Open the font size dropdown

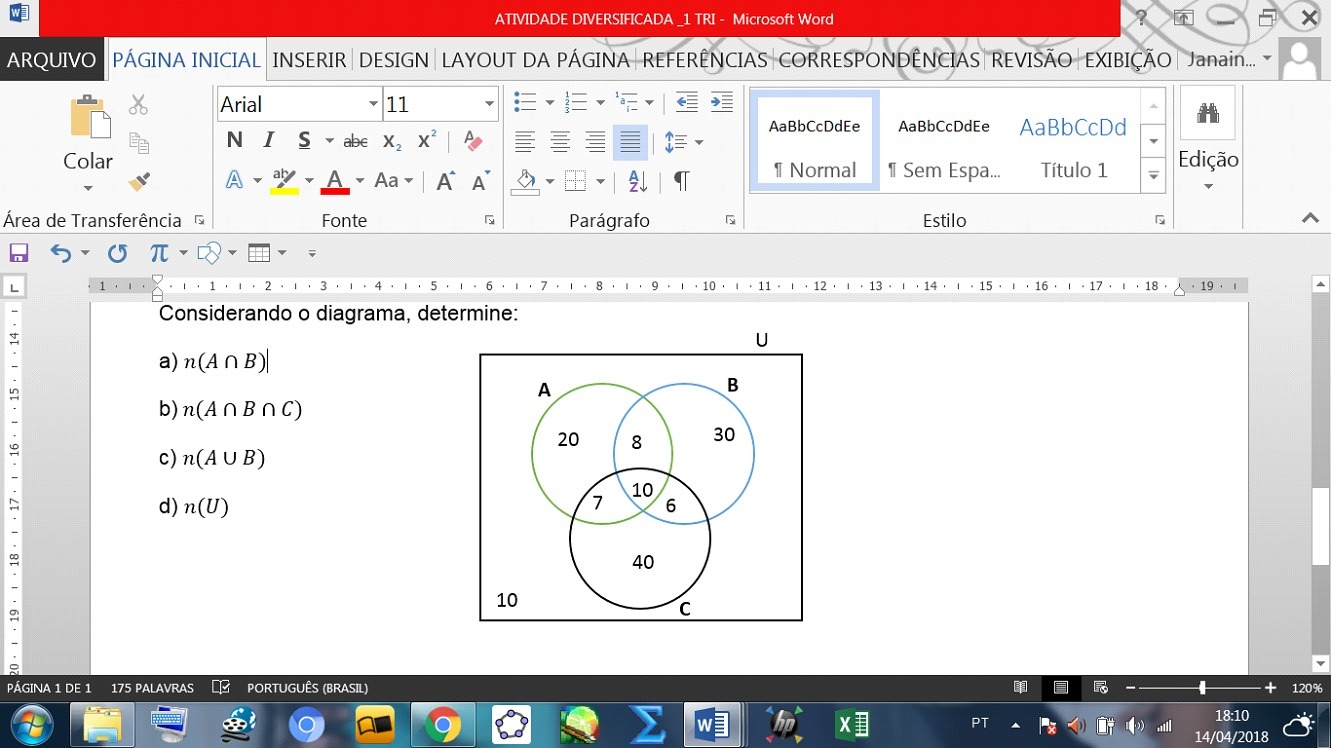(x=489, y=104)
